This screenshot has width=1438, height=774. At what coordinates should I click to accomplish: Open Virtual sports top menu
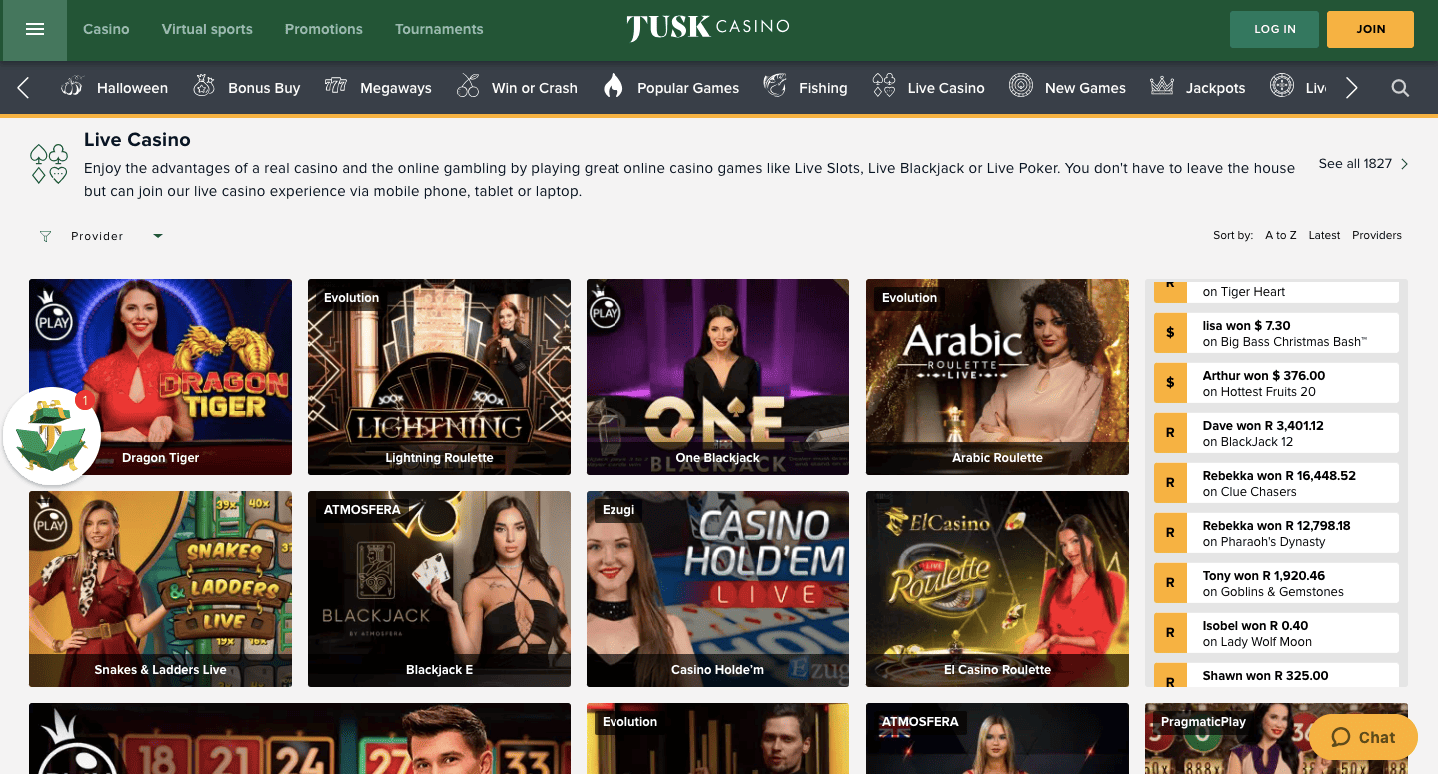(207, 29)
